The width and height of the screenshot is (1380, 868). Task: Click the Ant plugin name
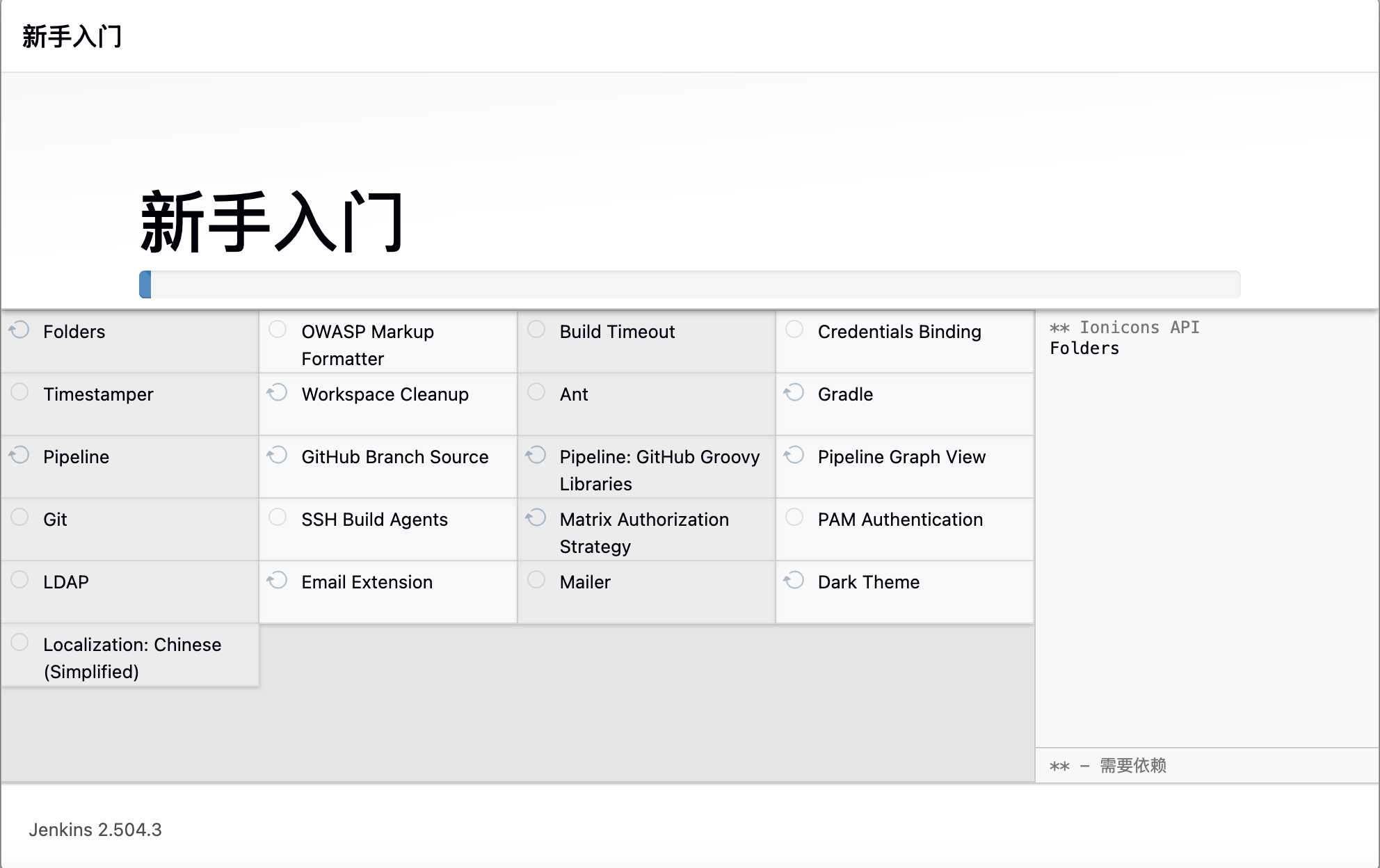[574, 394]
